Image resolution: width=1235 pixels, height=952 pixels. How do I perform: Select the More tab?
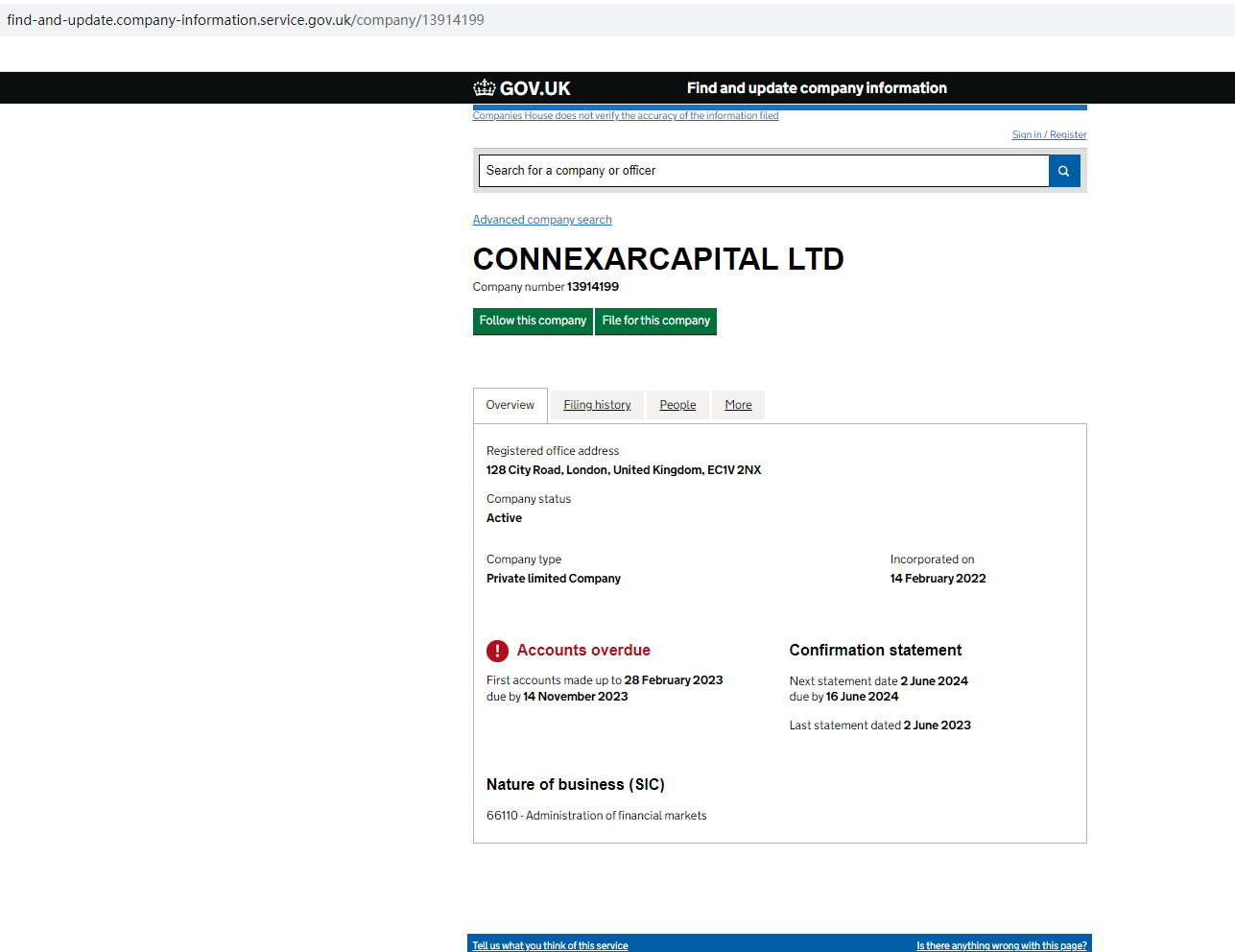[x=738, y=405]
